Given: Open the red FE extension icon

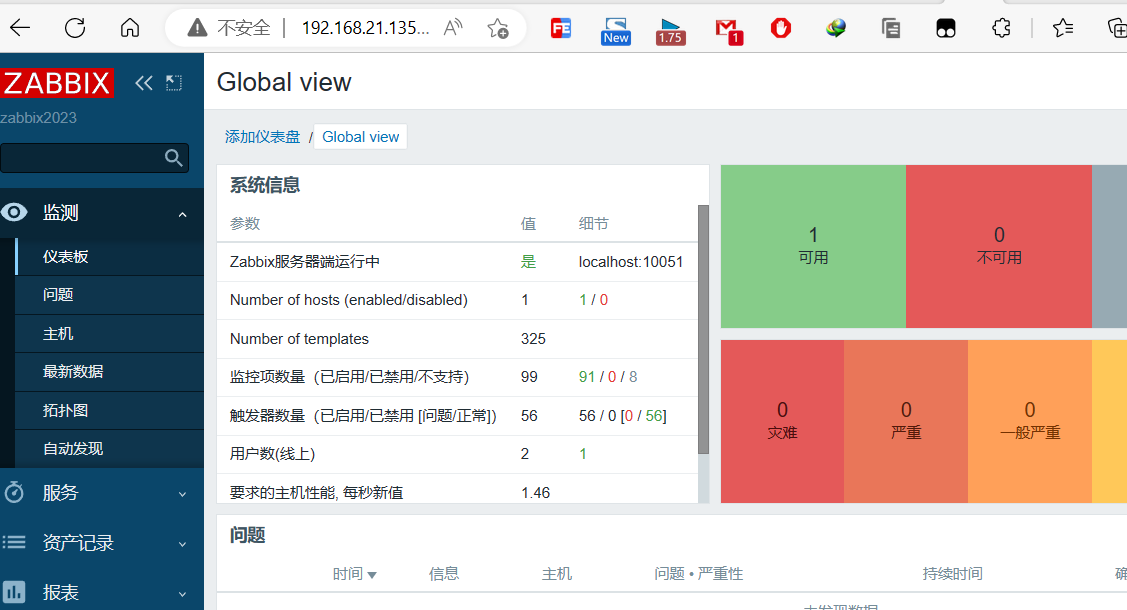Looking at the screenshot, I should click(x=561, y=28).
